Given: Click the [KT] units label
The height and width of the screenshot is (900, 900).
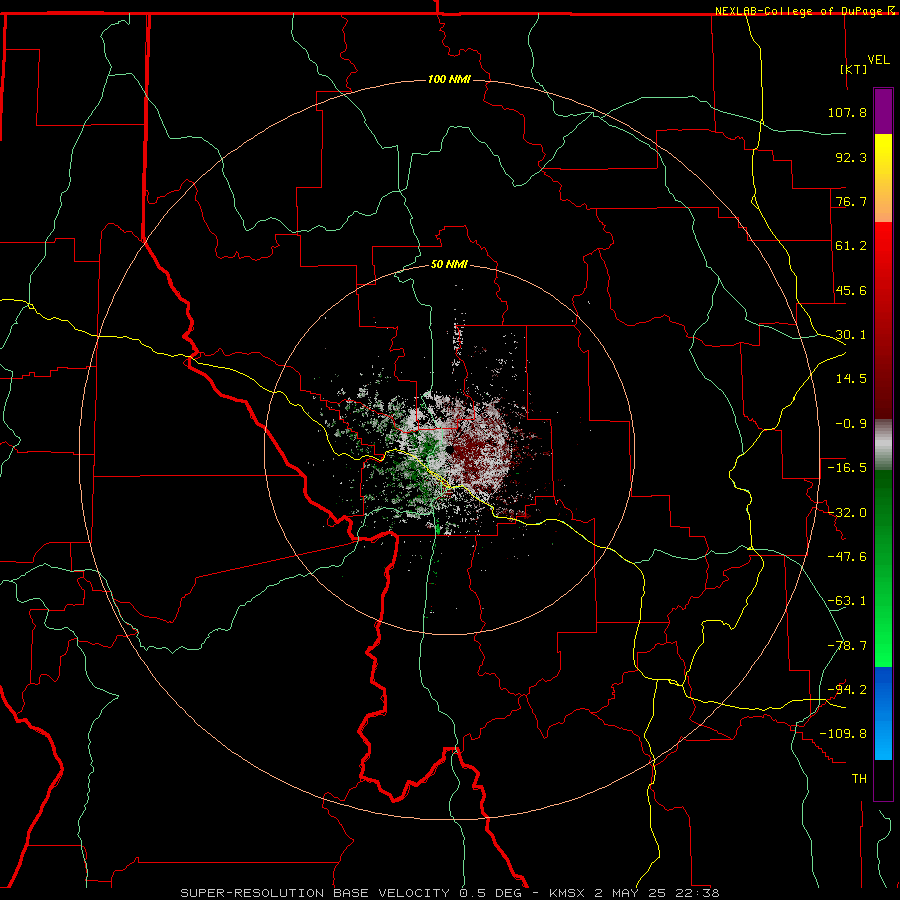Looking at the screenshot, I should (x=854, y=69).
